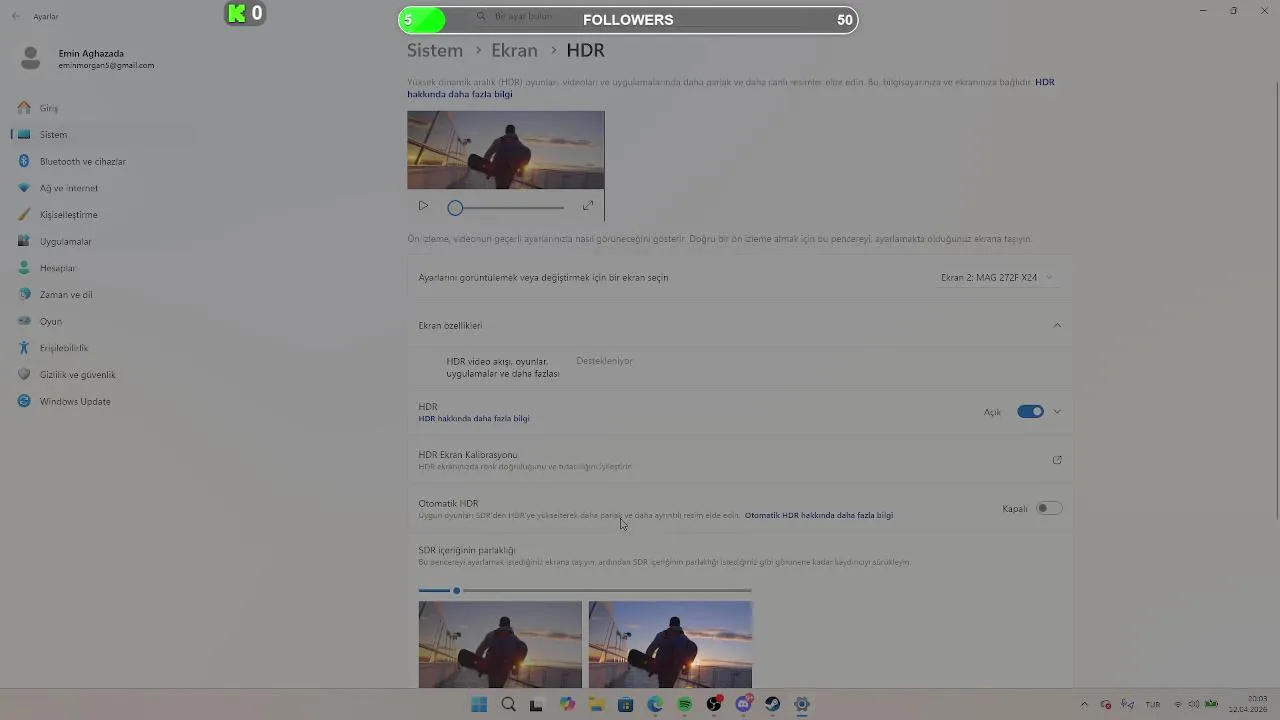The height and width of the screenshot is (720, 1280).
Task: Click the Zaman ve dil clock icon
Action: (24, 295)
